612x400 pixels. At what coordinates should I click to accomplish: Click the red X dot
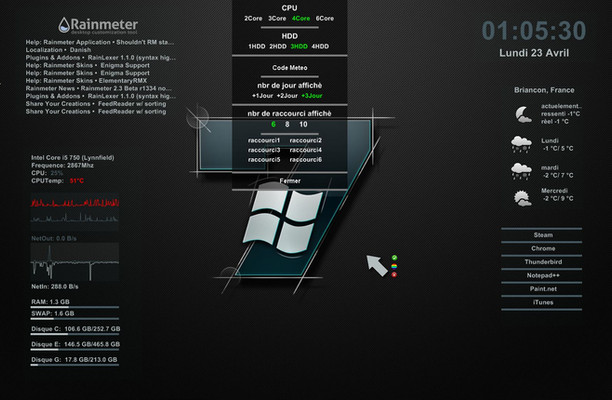(x=394, y=275)
